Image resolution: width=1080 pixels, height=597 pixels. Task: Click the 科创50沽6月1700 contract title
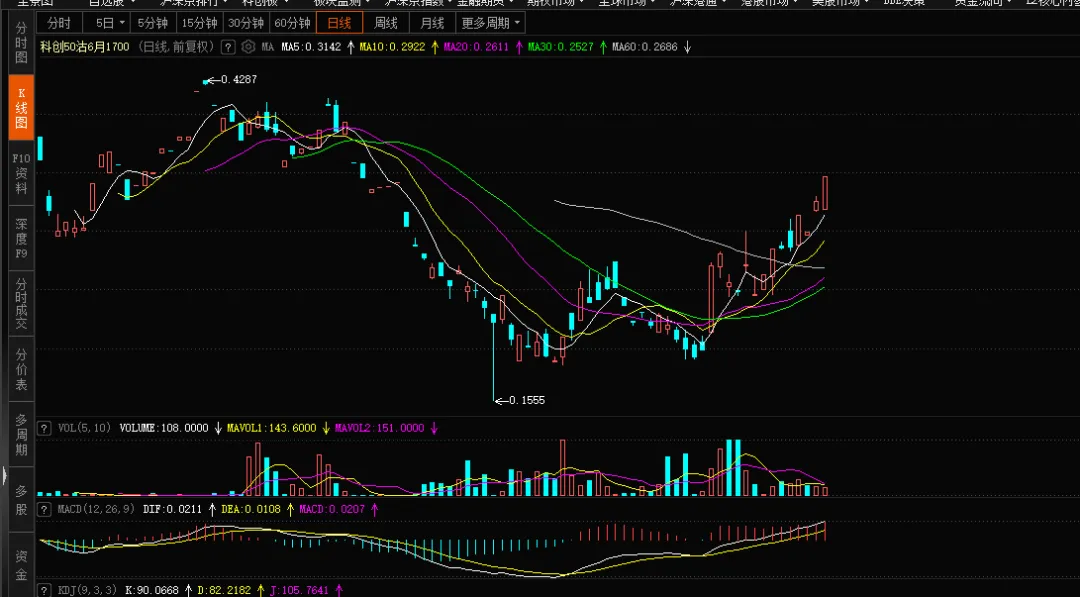85,47
